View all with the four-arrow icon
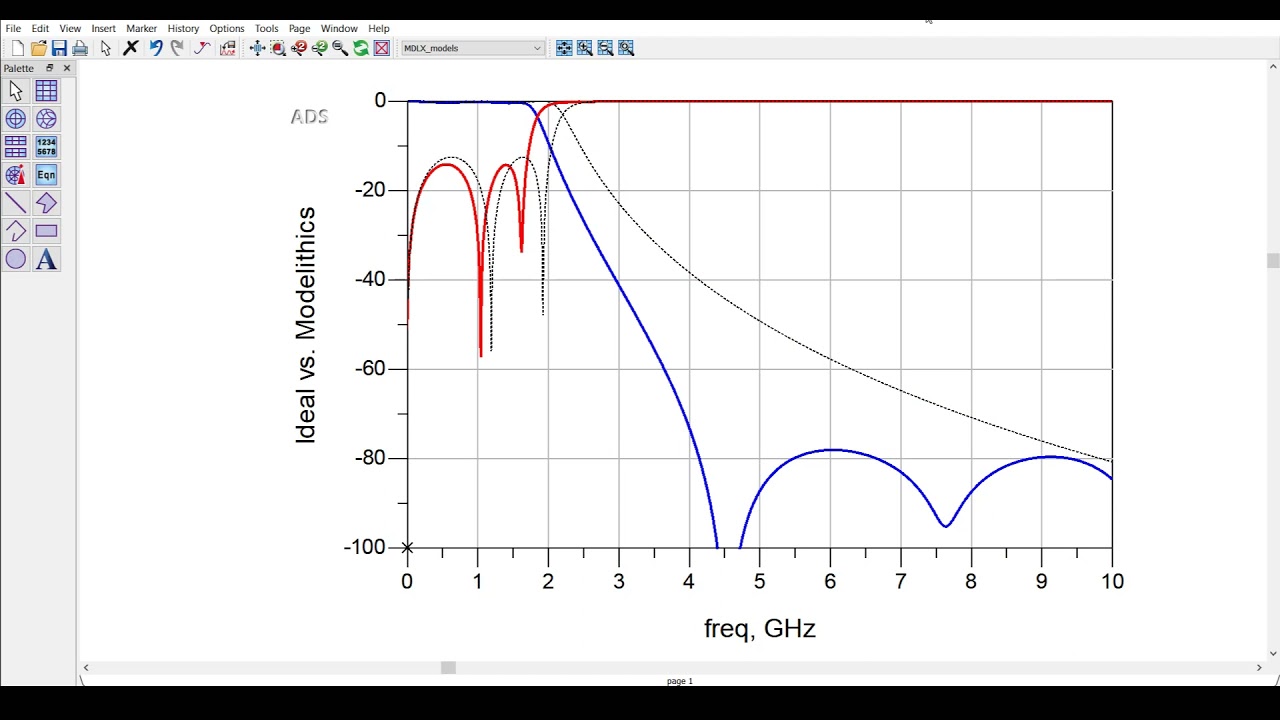 [x=257, y=48]
